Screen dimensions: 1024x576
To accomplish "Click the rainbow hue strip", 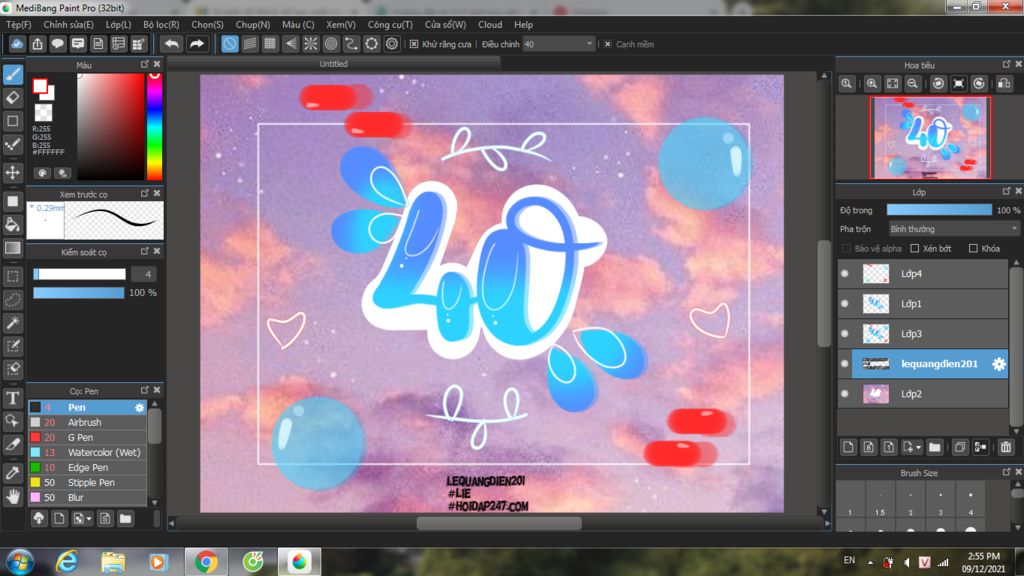I will [x=154, y=126].
